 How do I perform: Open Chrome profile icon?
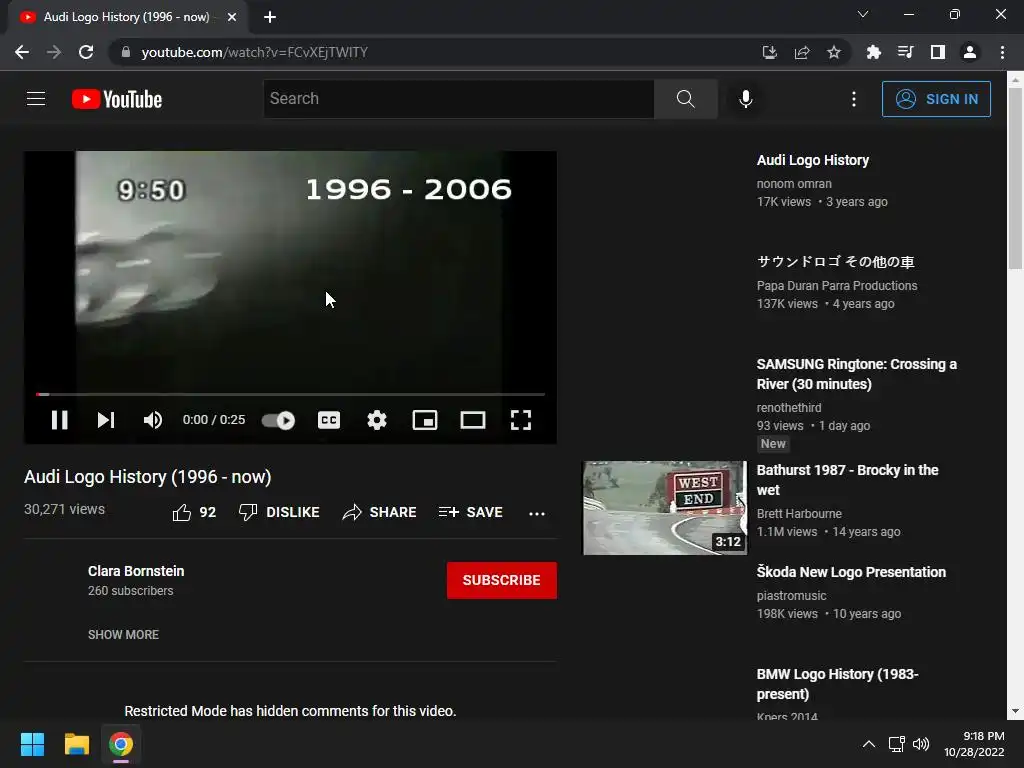(970, 52)
